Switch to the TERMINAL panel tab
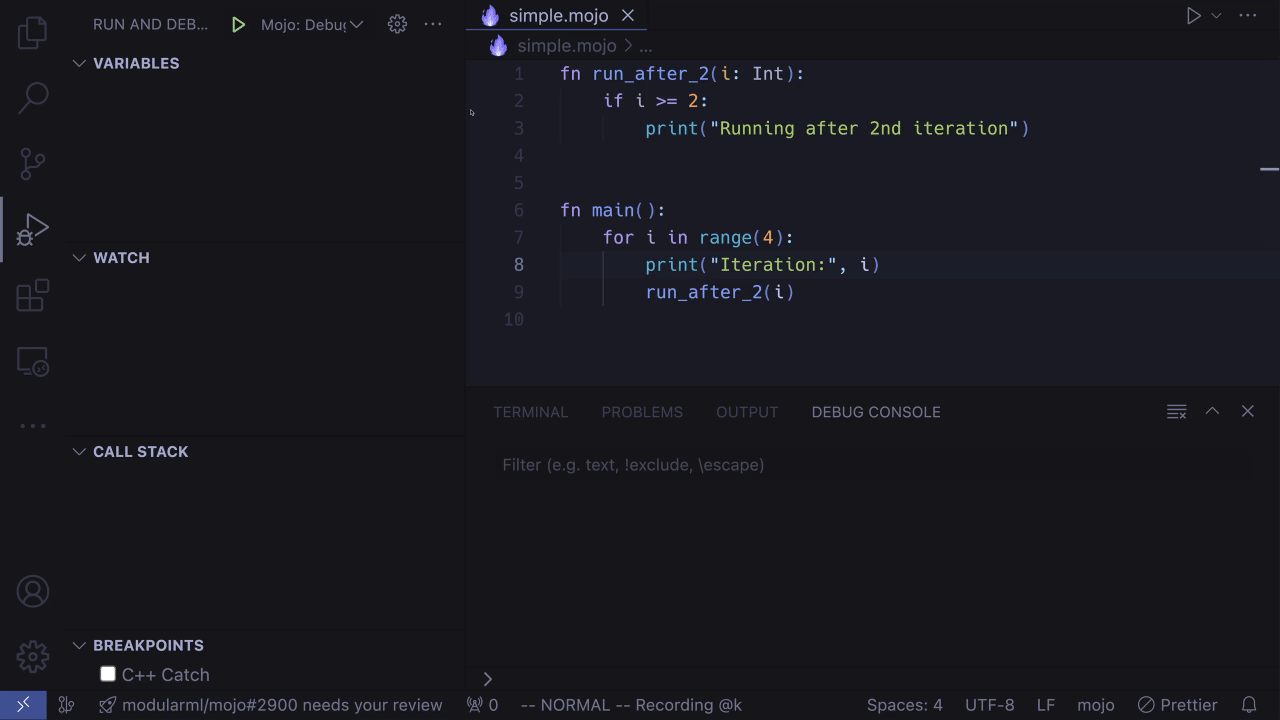The height and width of the screenshot is (720, 1280). click(x=530, y=412)
